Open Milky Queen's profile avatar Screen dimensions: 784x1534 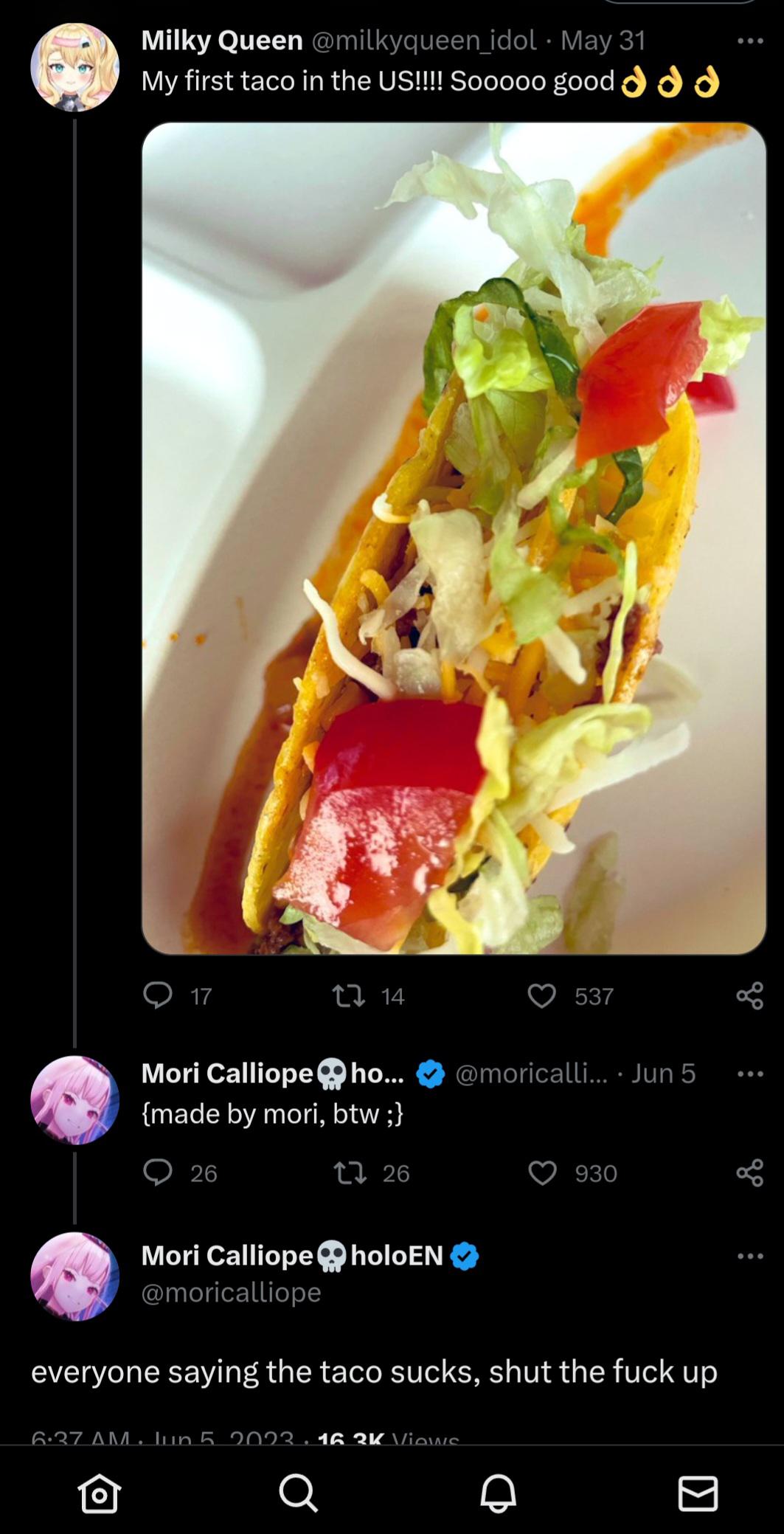(x=74, y=67)
